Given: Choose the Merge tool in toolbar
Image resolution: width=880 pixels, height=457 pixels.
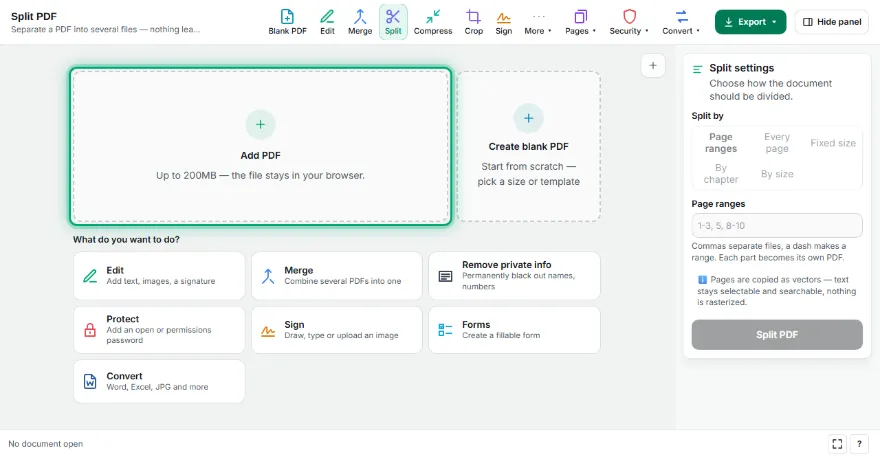Looking at the screenshot, I should pos(360,22).
